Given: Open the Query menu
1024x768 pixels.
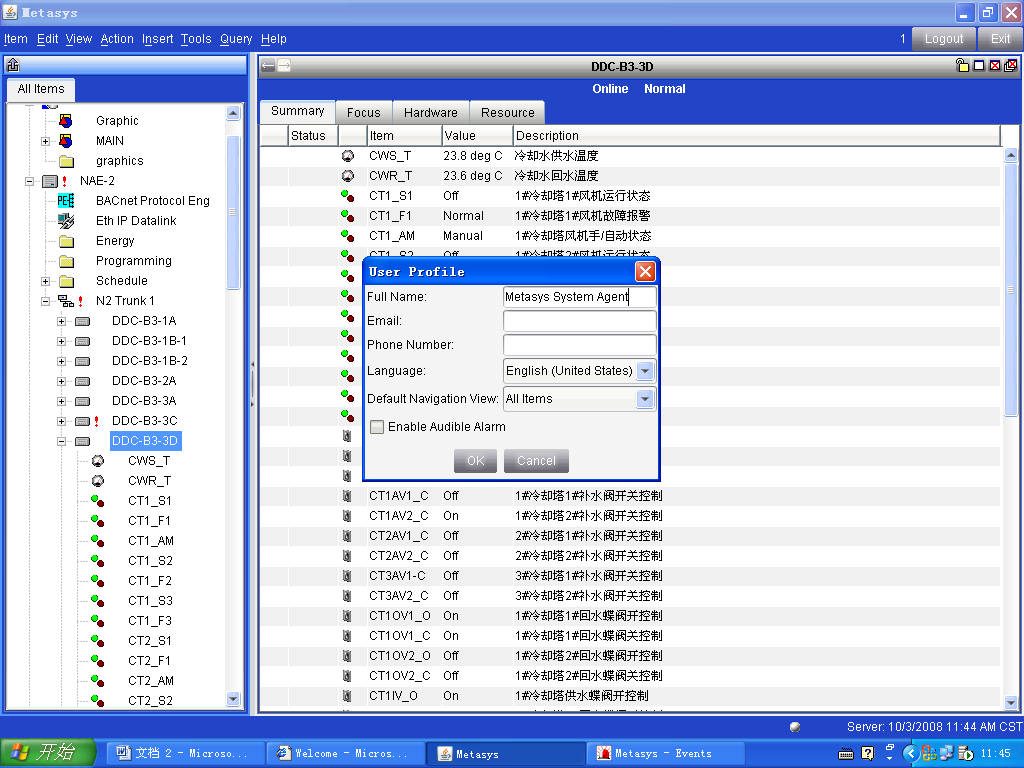Looking at the screenshot, I should (236, 39).
